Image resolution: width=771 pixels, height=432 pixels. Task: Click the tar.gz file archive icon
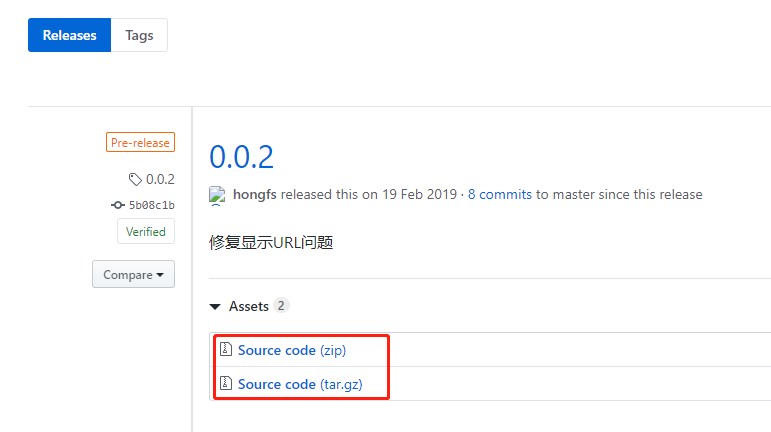point(226,383)
